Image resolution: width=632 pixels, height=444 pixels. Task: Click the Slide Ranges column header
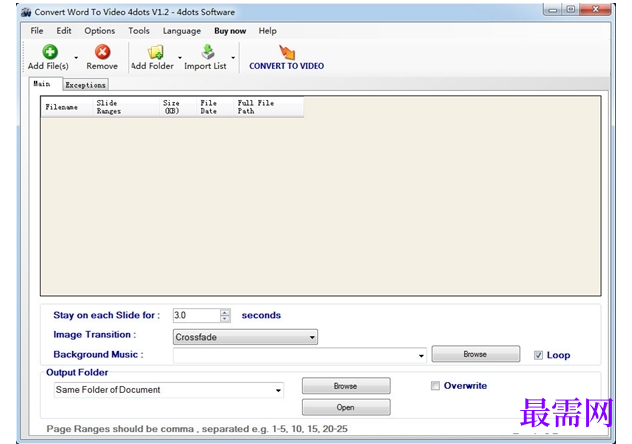pyautogui.click(x=126, y=107)
